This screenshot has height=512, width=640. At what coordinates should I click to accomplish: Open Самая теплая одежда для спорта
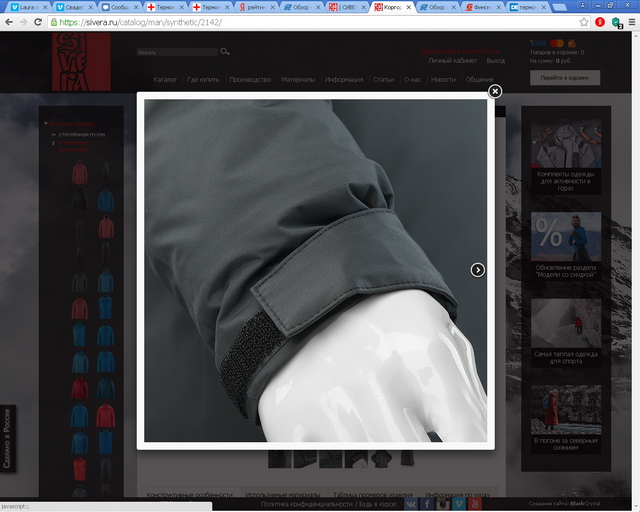click(566, 332)
